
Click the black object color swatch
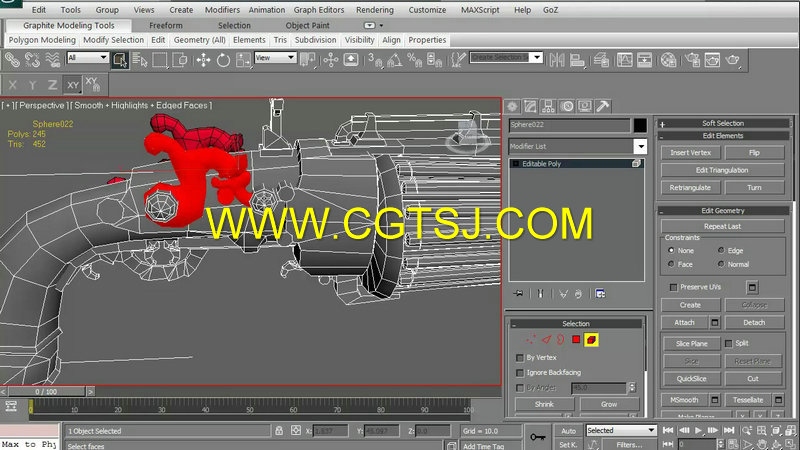coord(640,125)
